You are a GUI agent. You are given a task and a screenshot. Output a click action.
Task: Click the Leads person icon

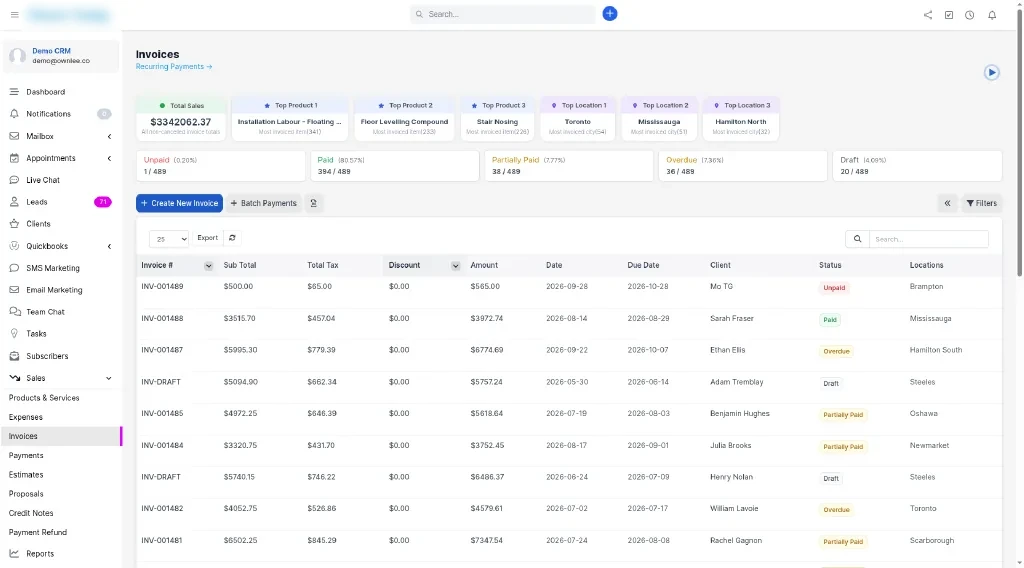pyautogui.click(x=14, y=202)
